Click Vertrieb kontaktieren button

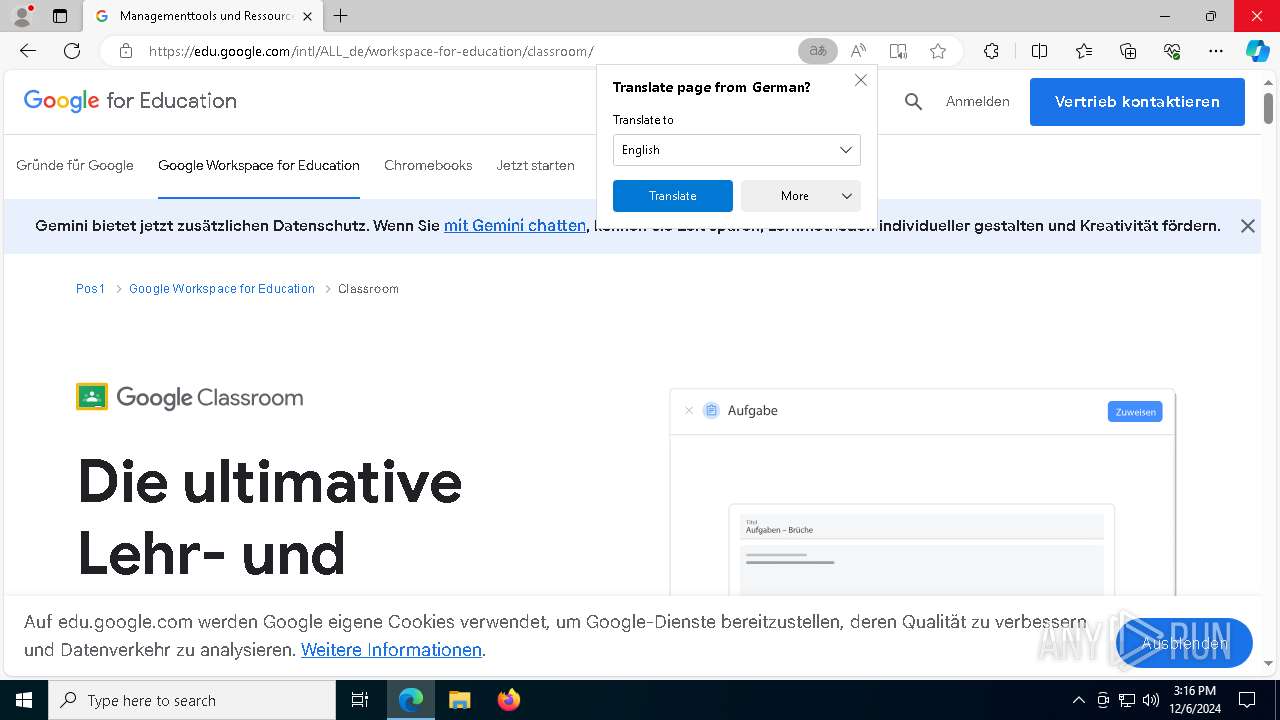coord(1137,102)
